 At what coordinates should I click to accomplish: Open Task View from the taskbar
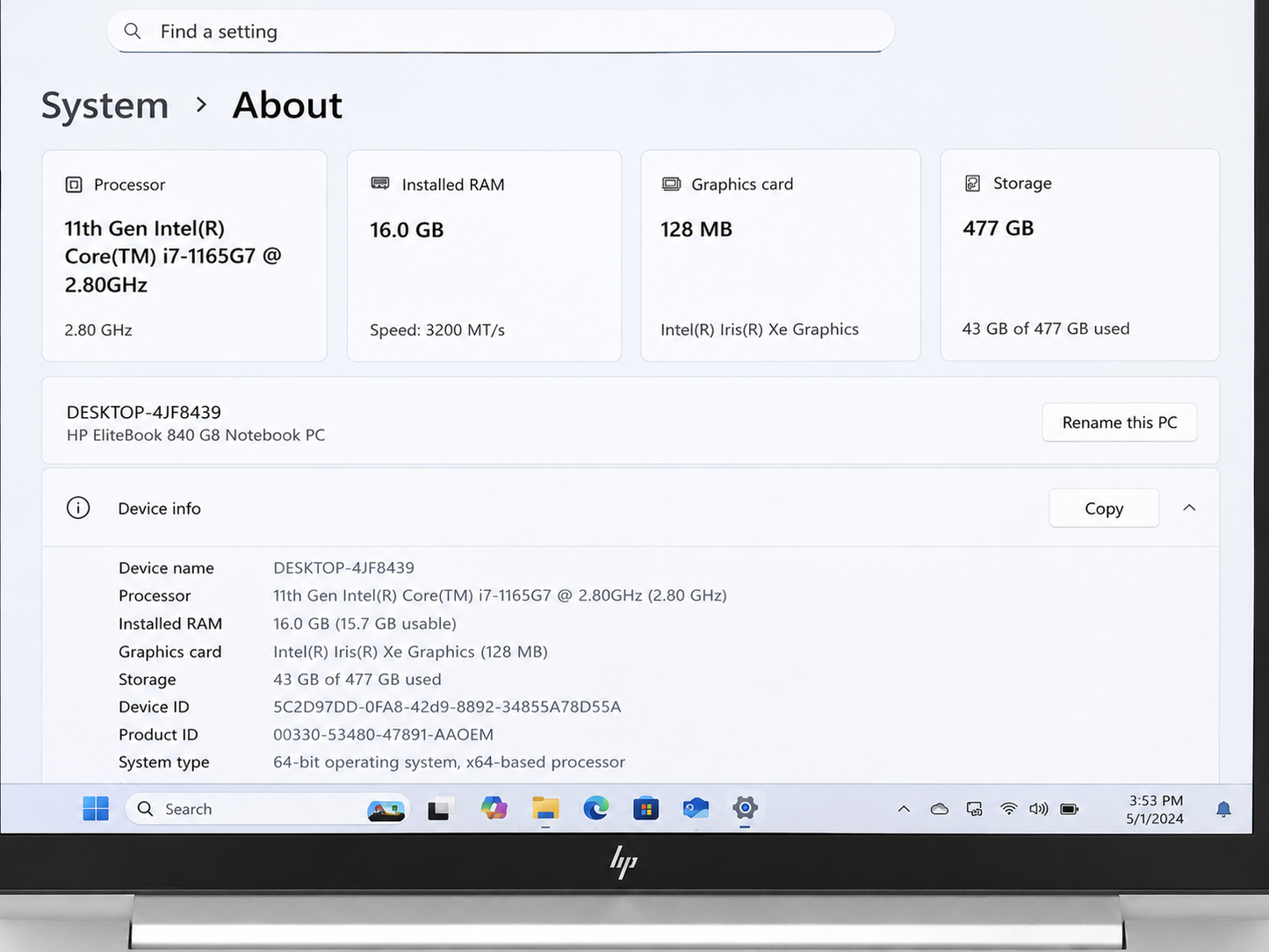439,809
